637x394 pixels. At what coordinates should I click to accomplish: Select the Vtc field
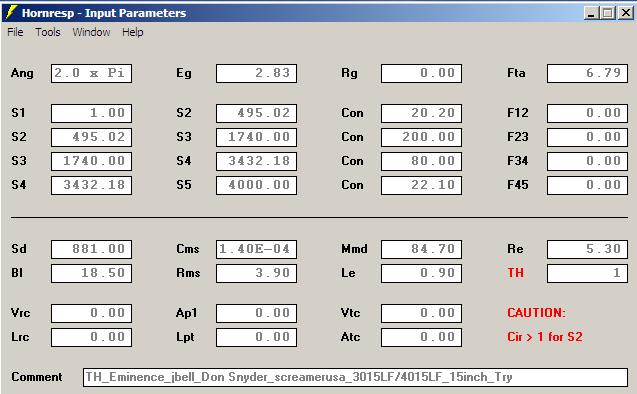pyautogui.click(x=421, y=313)
